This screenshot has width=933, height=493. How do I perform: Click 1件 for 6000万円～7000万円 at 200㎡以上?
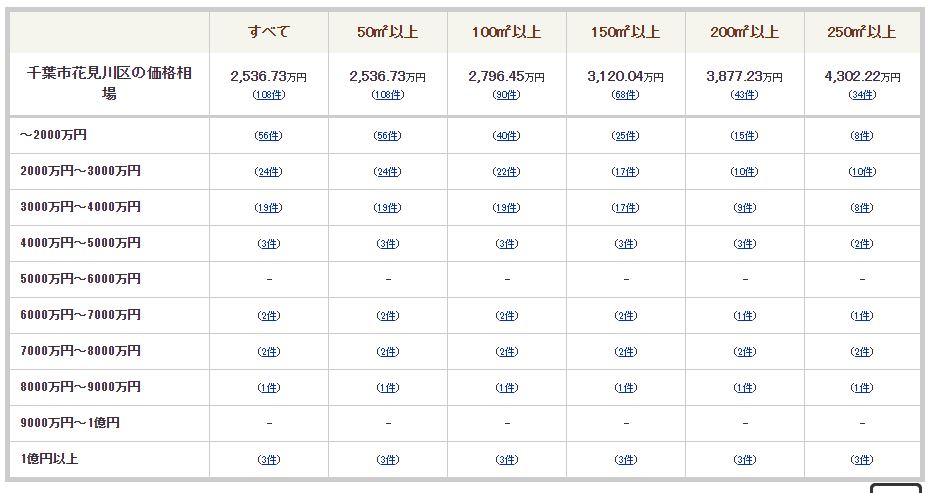tap(745, 316)
